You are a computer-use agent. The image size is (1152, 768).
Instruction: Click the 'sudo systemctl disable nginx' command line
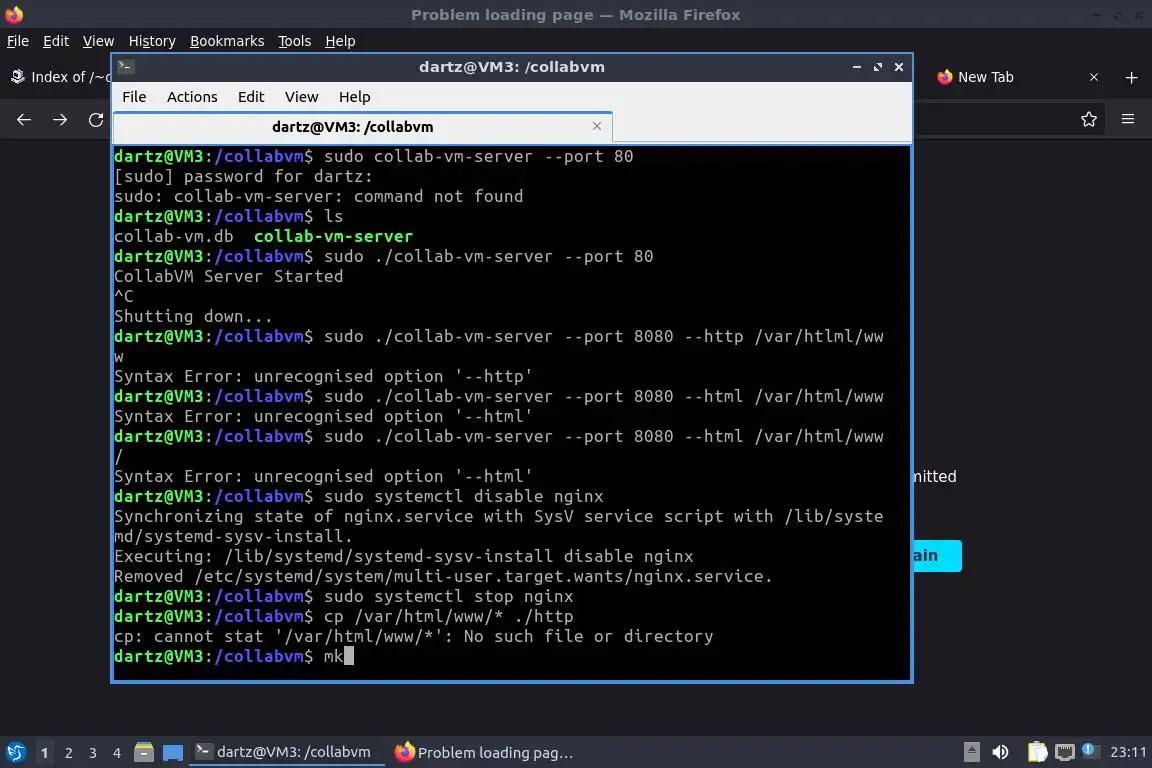tap(464, 497)
